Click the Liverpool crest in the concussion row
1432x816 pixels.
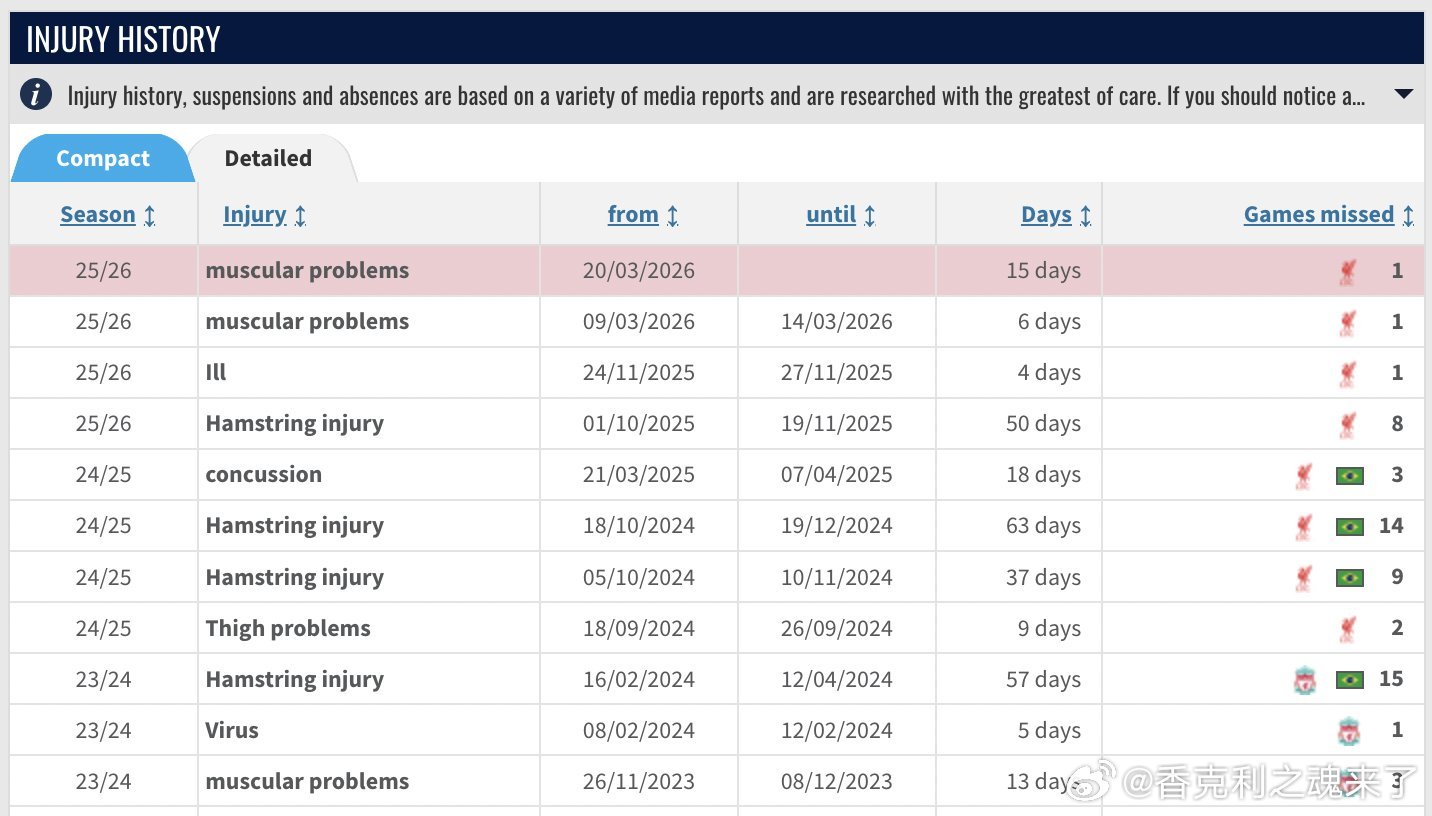(x=1304, y=475)
